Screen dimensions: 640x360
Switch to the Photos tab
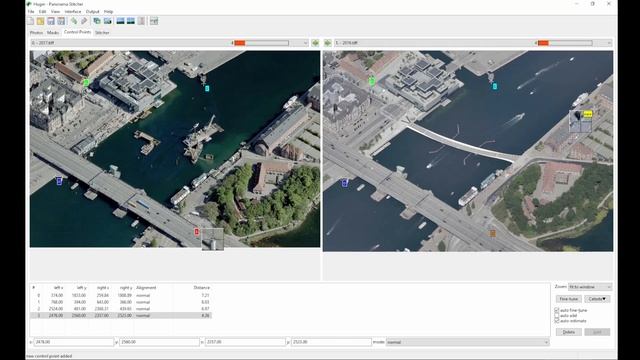(36, 32)
